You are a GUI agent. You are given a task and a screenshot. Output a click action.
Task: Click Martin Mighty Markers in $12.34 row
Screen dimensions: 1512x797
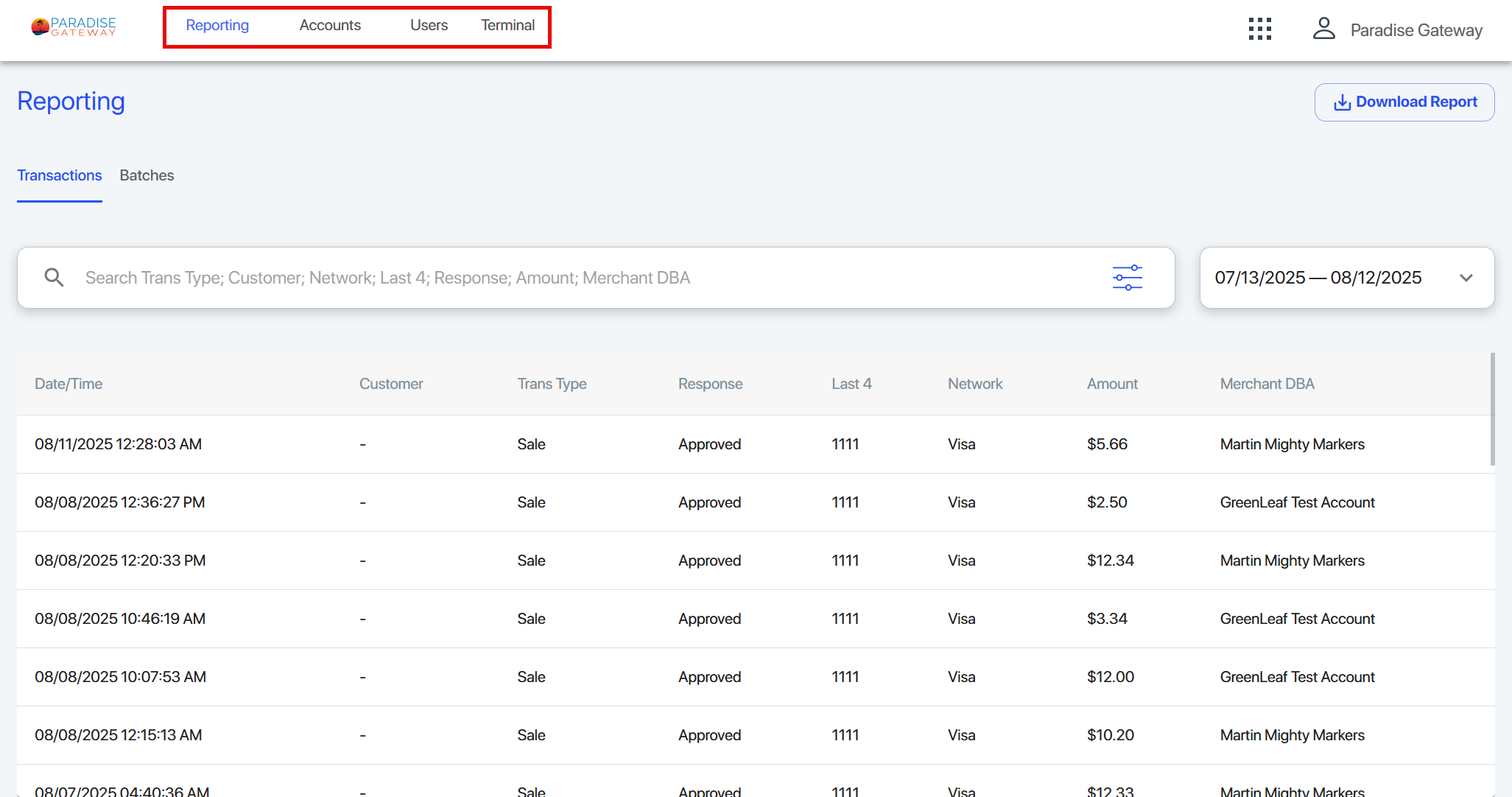[x=1292, y=561]
